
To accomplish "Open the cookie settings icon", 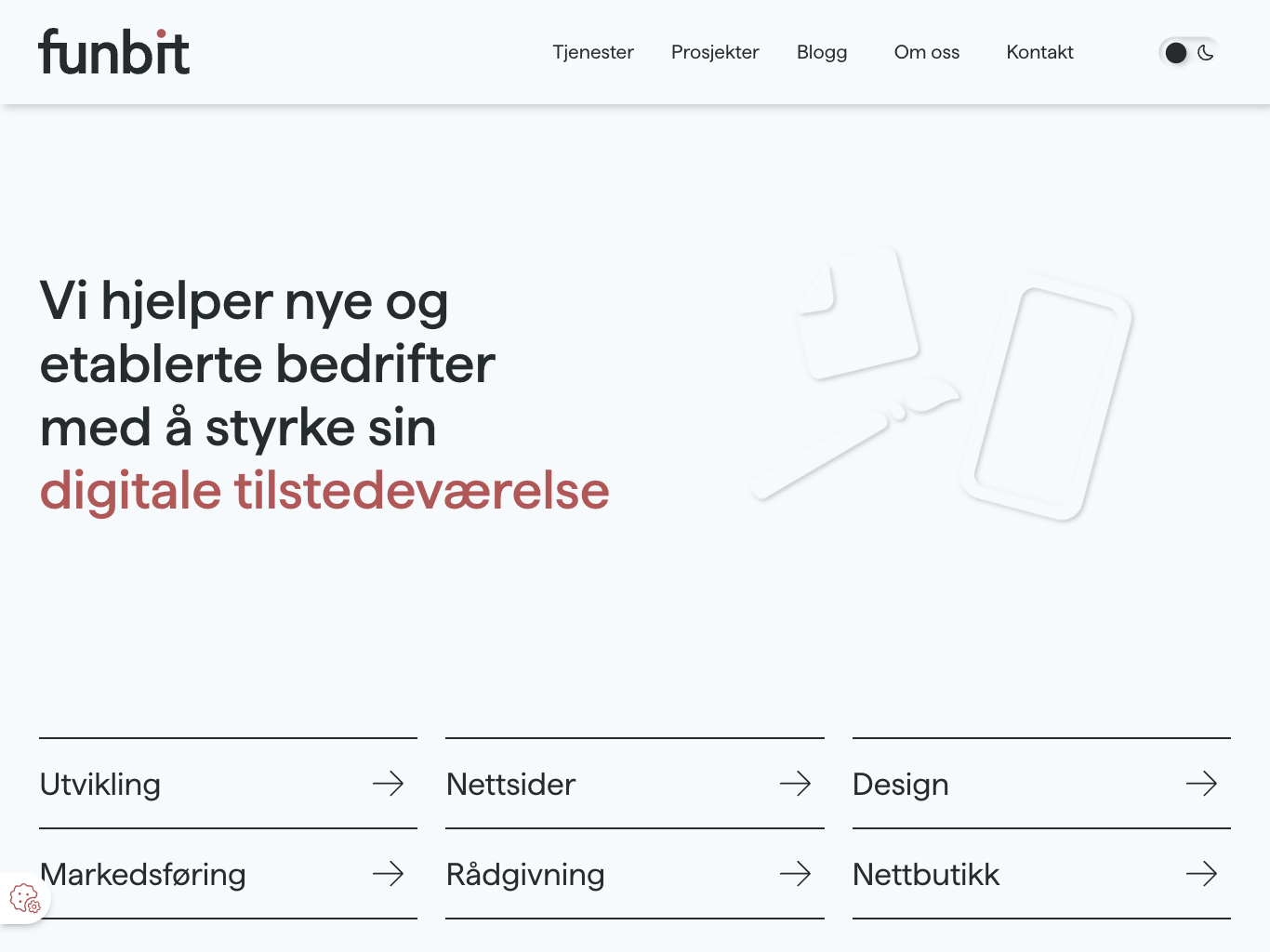I will [x=24, y=898].
